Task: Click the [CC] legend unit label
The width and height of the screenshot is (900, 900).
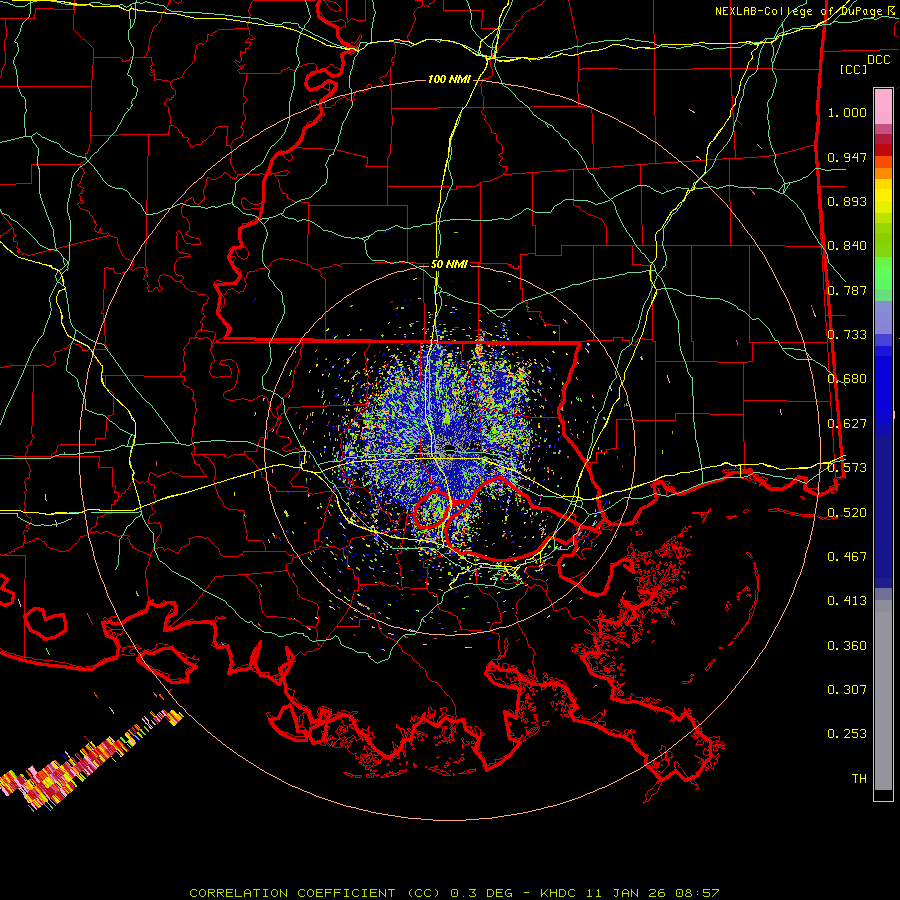Action: pyautogui.click(x=854, y=69)
